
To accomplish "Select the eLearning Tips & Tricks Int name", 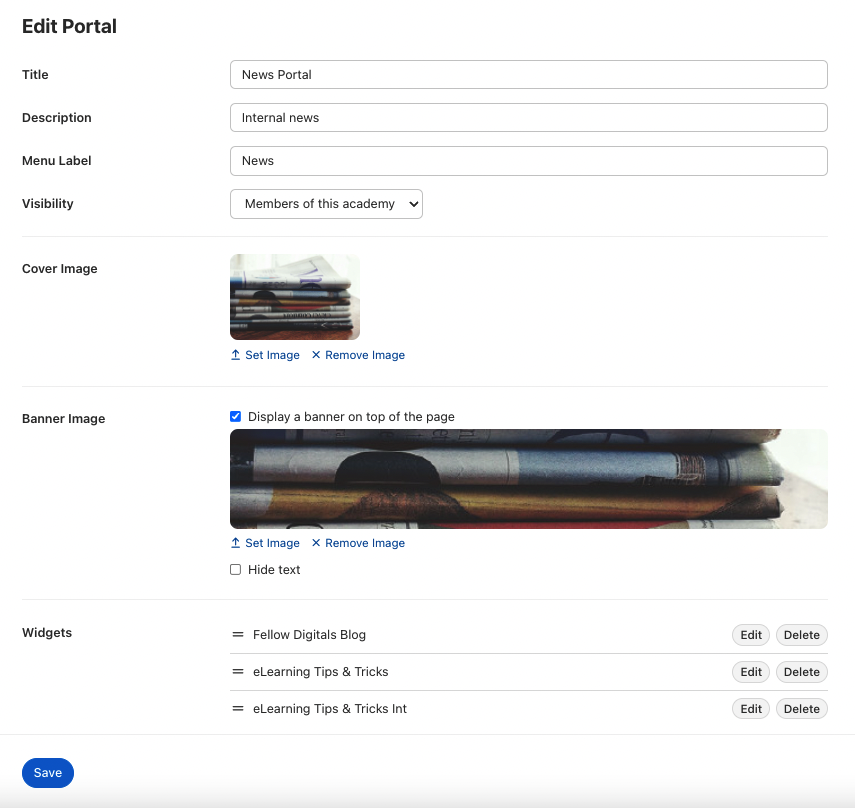I will pyautogui.click(x=330, y=709).
